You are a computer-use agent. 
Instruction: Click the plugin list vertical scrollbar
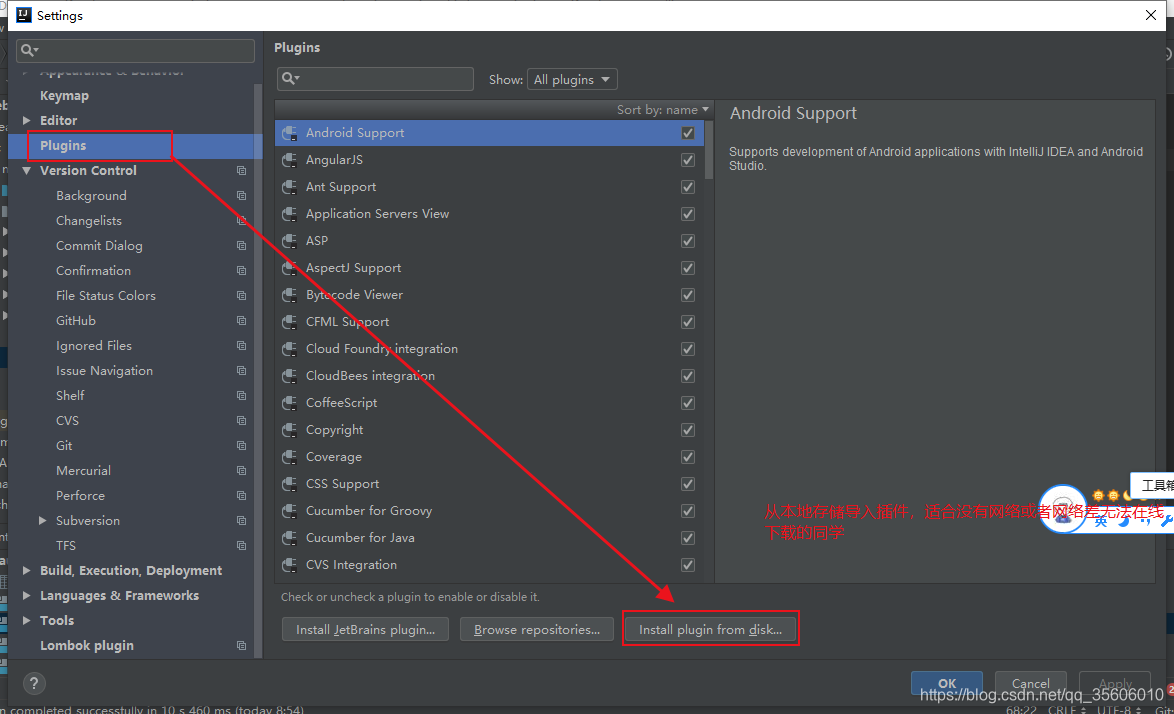coord(709,150)
